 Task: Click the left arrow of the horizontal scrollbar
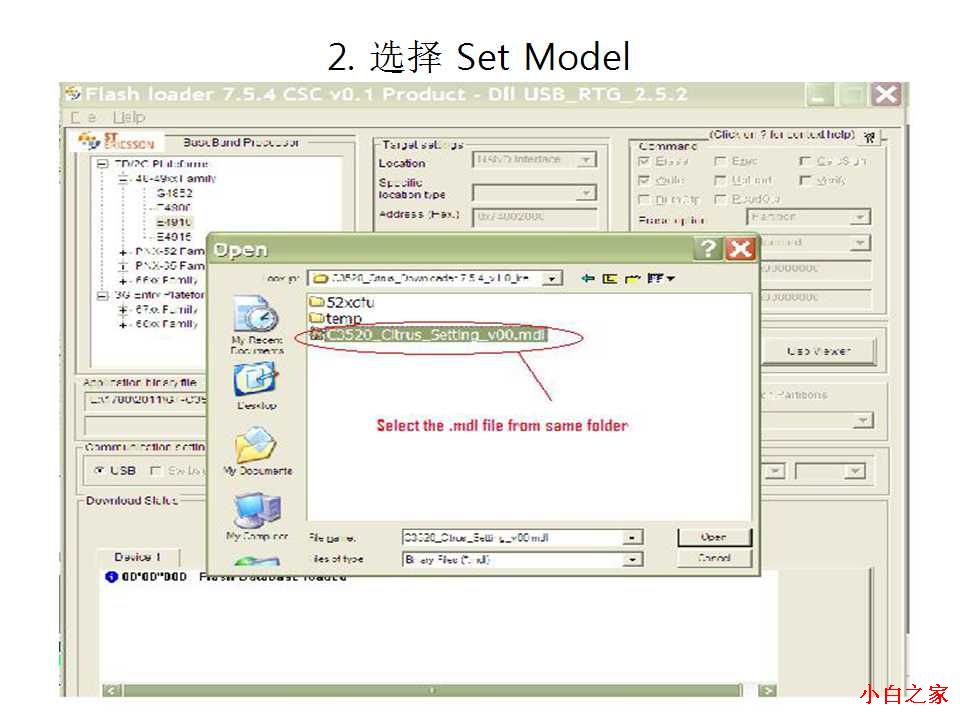tap(111, 691)
